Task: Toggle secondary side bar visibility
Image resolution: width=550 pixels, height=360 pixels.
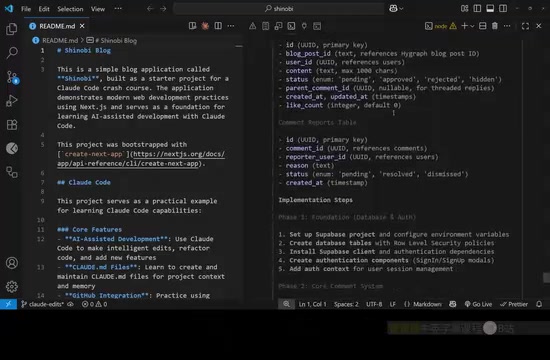Action: (503, 8)
